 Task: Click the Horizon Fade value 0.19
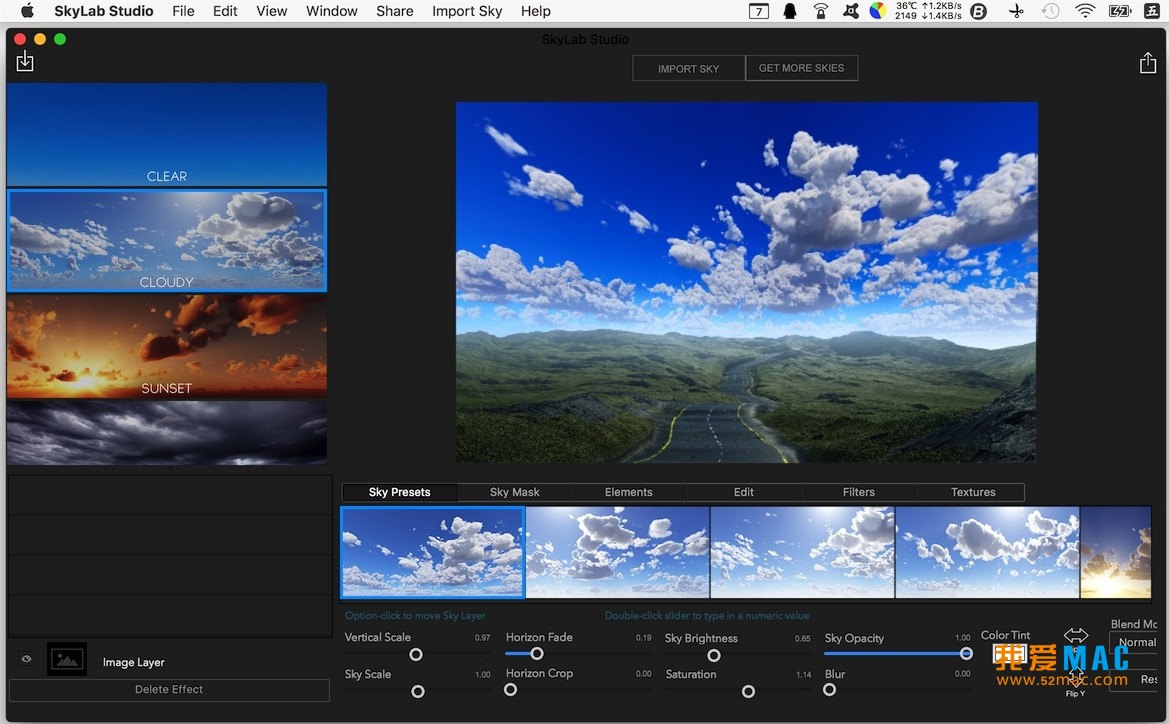pos(643,638)
